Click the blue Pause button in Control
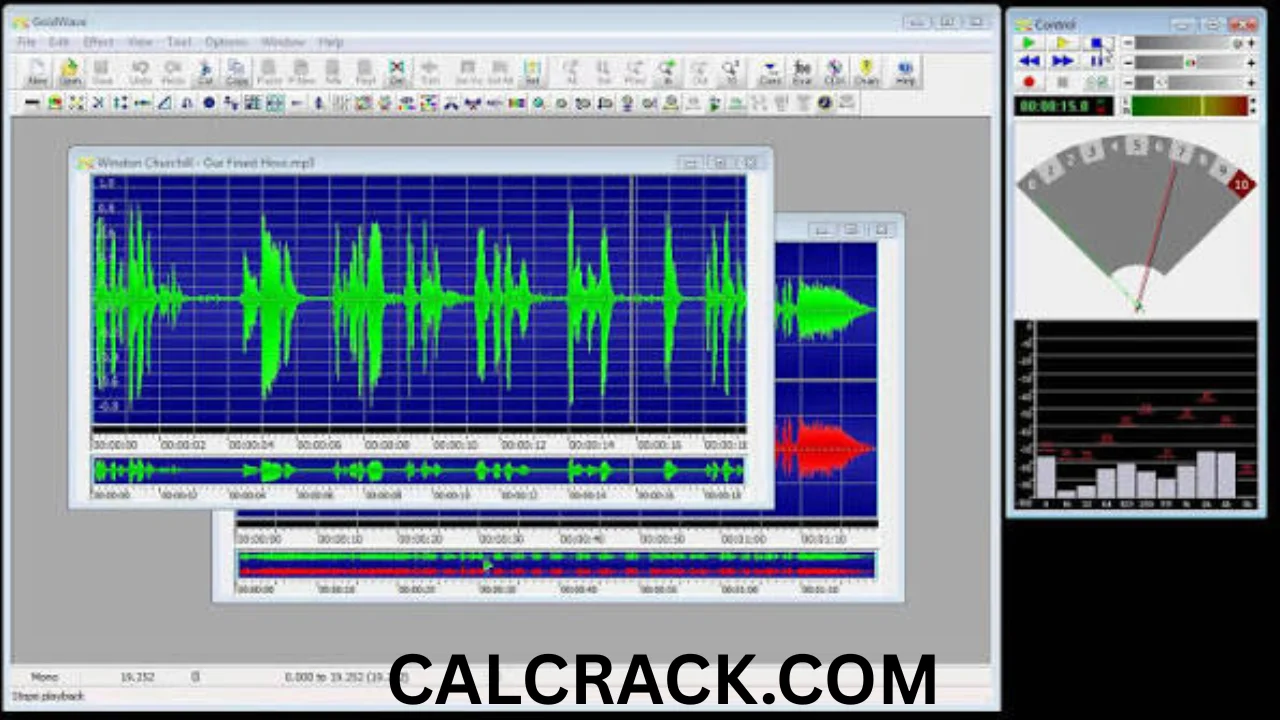 click(1096, 62)
